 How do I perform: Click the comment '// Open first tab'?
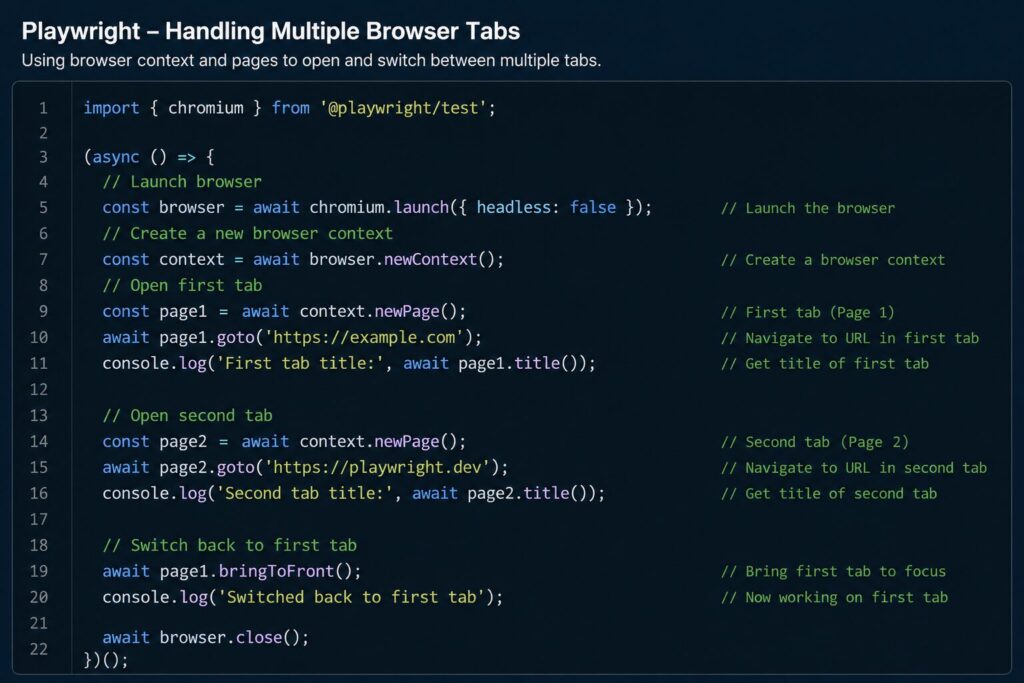tap(182, 285)
